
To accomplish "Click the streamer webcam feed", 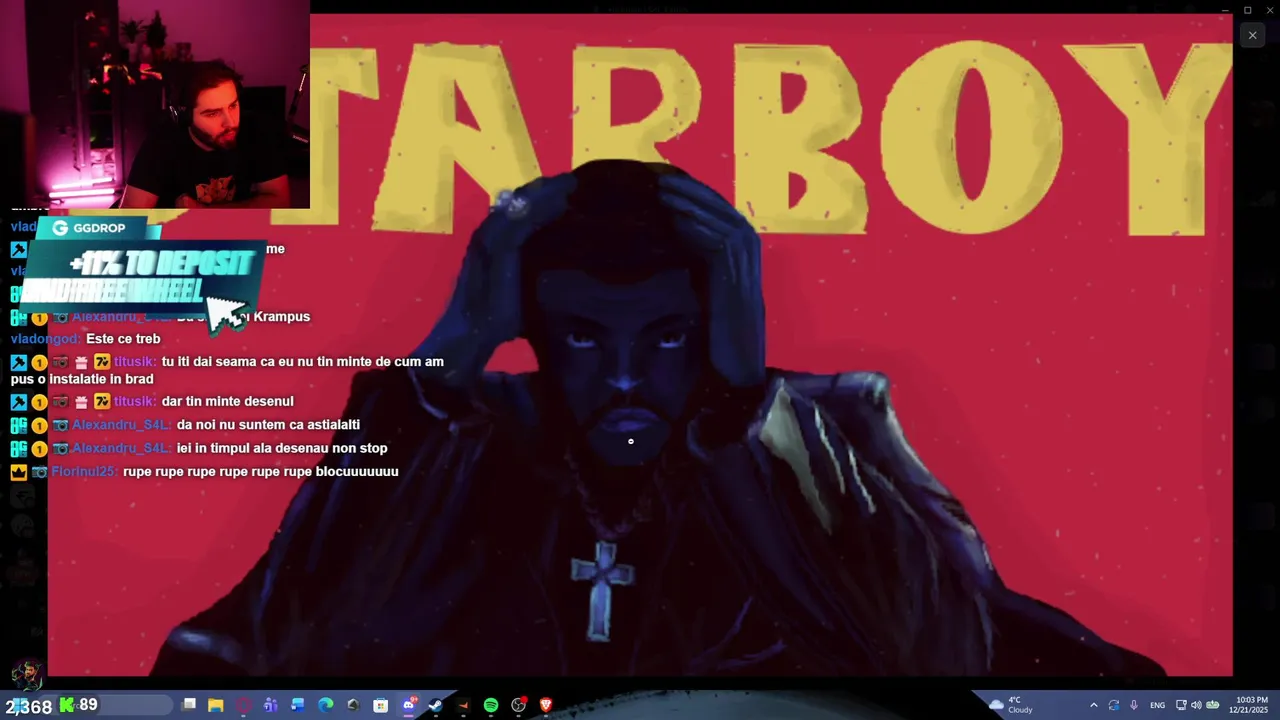I will click(x=155, y=104).
